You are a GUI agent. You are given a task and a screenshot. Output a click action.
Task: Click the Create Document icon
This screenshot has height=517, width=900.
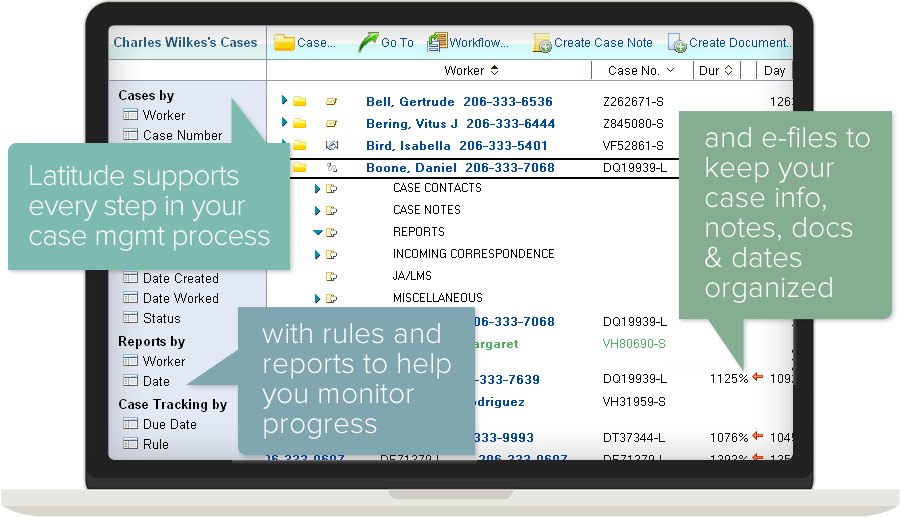point(677,43)
